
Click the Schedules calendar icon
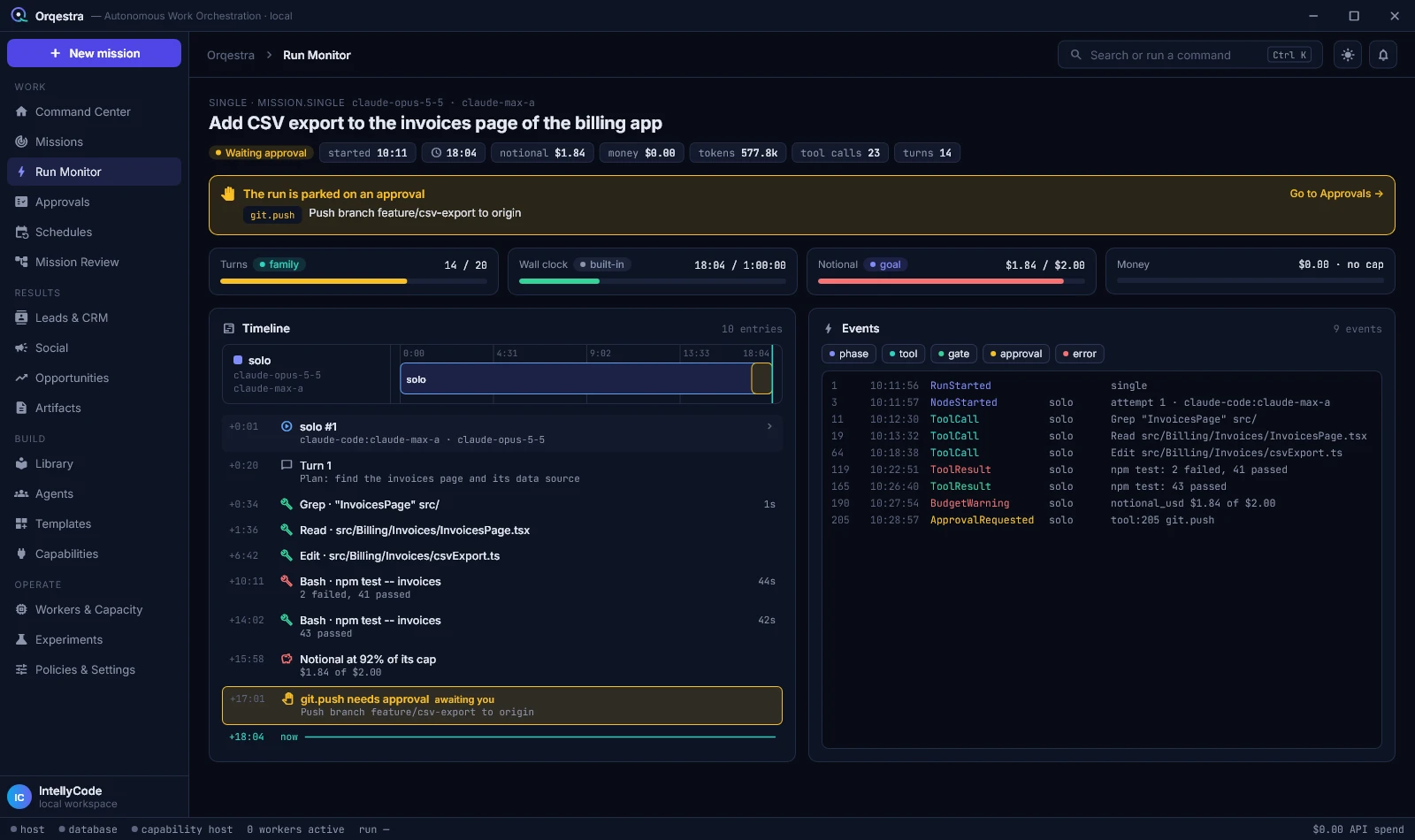pyautogui.click(x=22, y=232)
